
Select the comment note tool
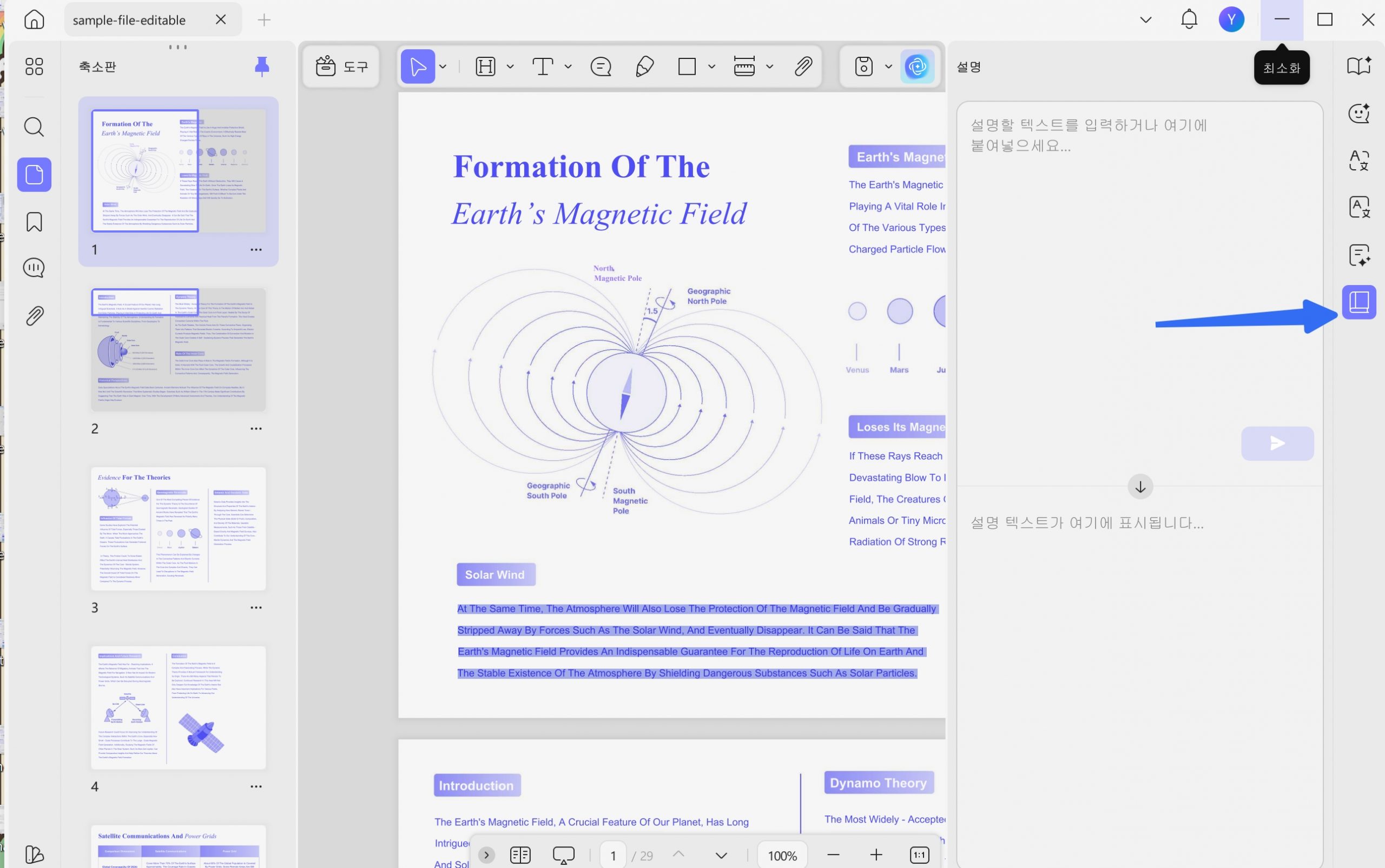(x=601, y=67)
